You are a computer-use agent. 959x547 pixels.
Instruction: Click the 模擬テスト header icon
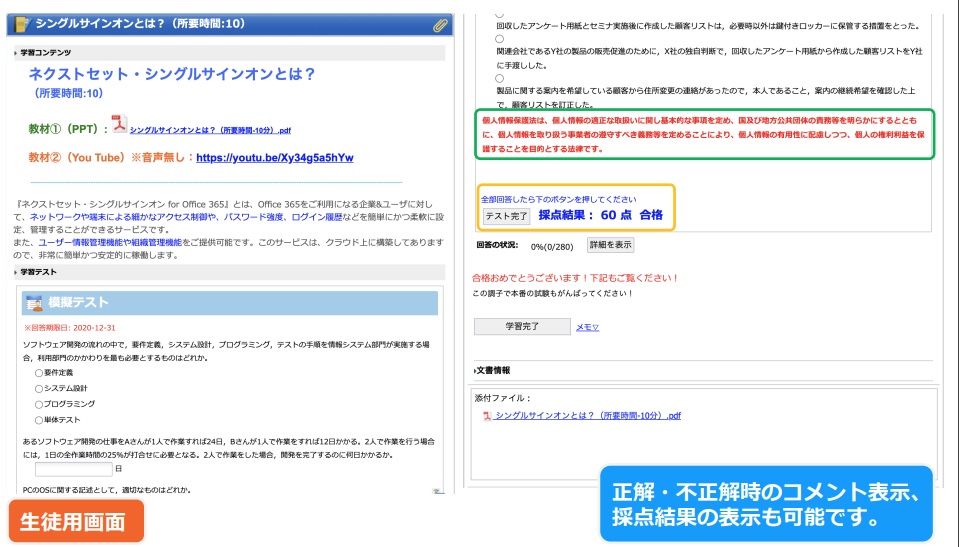[x=34, y=303]
